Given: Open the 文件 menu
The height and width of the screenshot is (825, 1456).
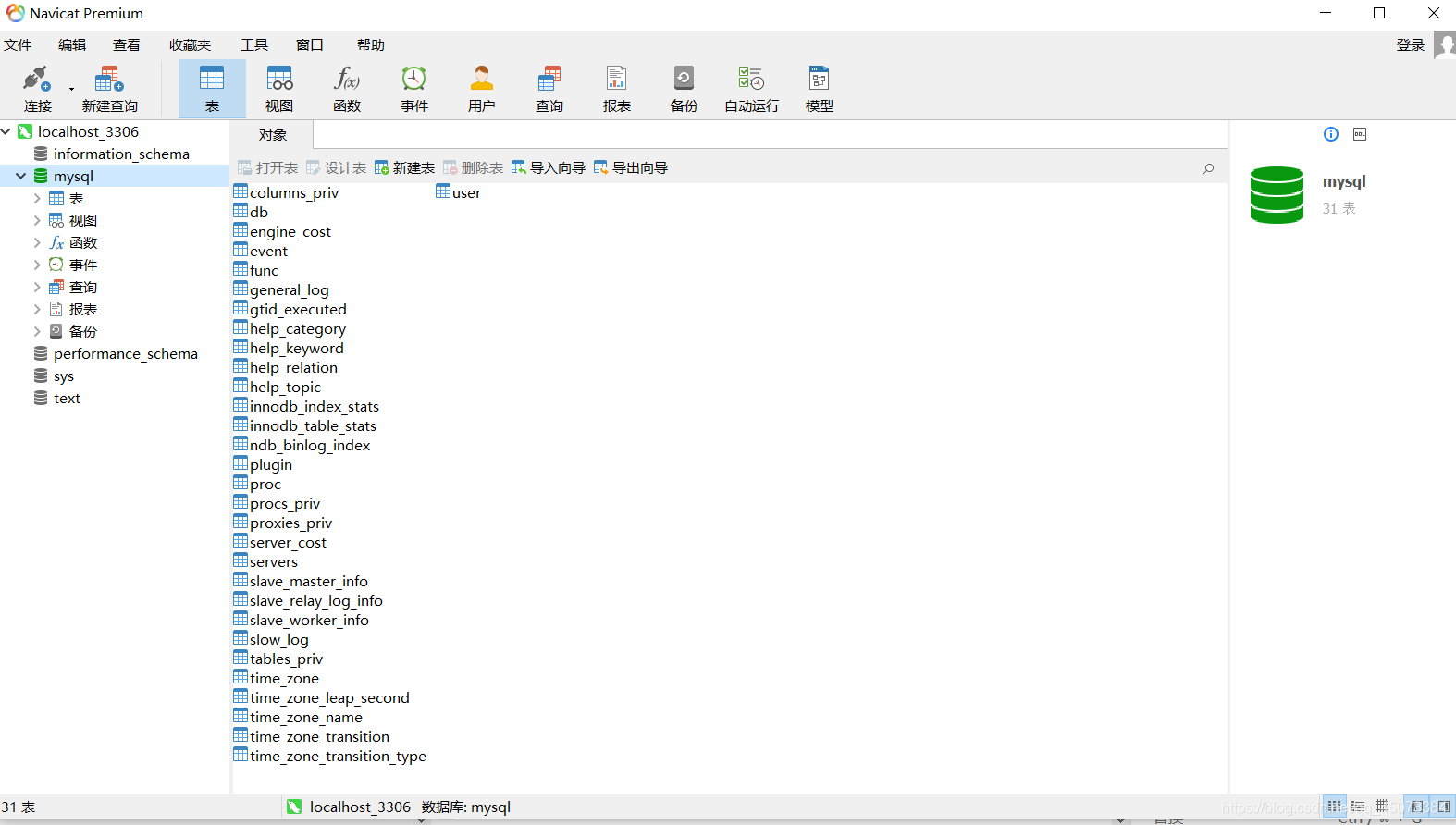Looking at the screenshot, I should click(18, 44).
